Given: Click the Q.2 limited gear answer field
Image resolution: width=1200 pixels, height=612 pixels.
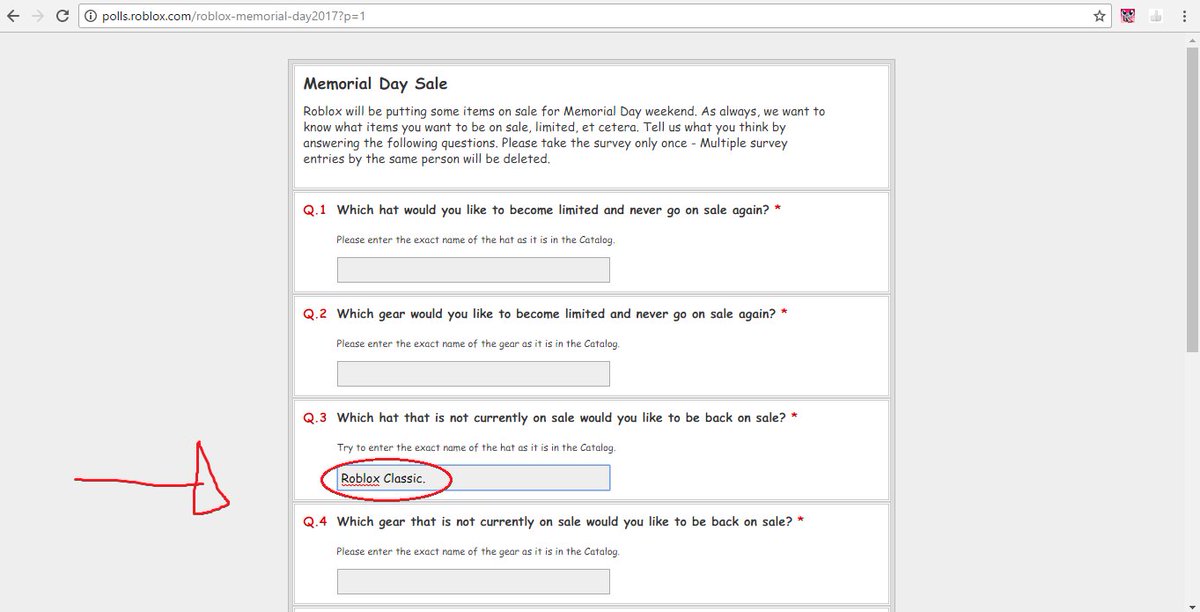Looking at the screenshot, I should pos(473,374).
